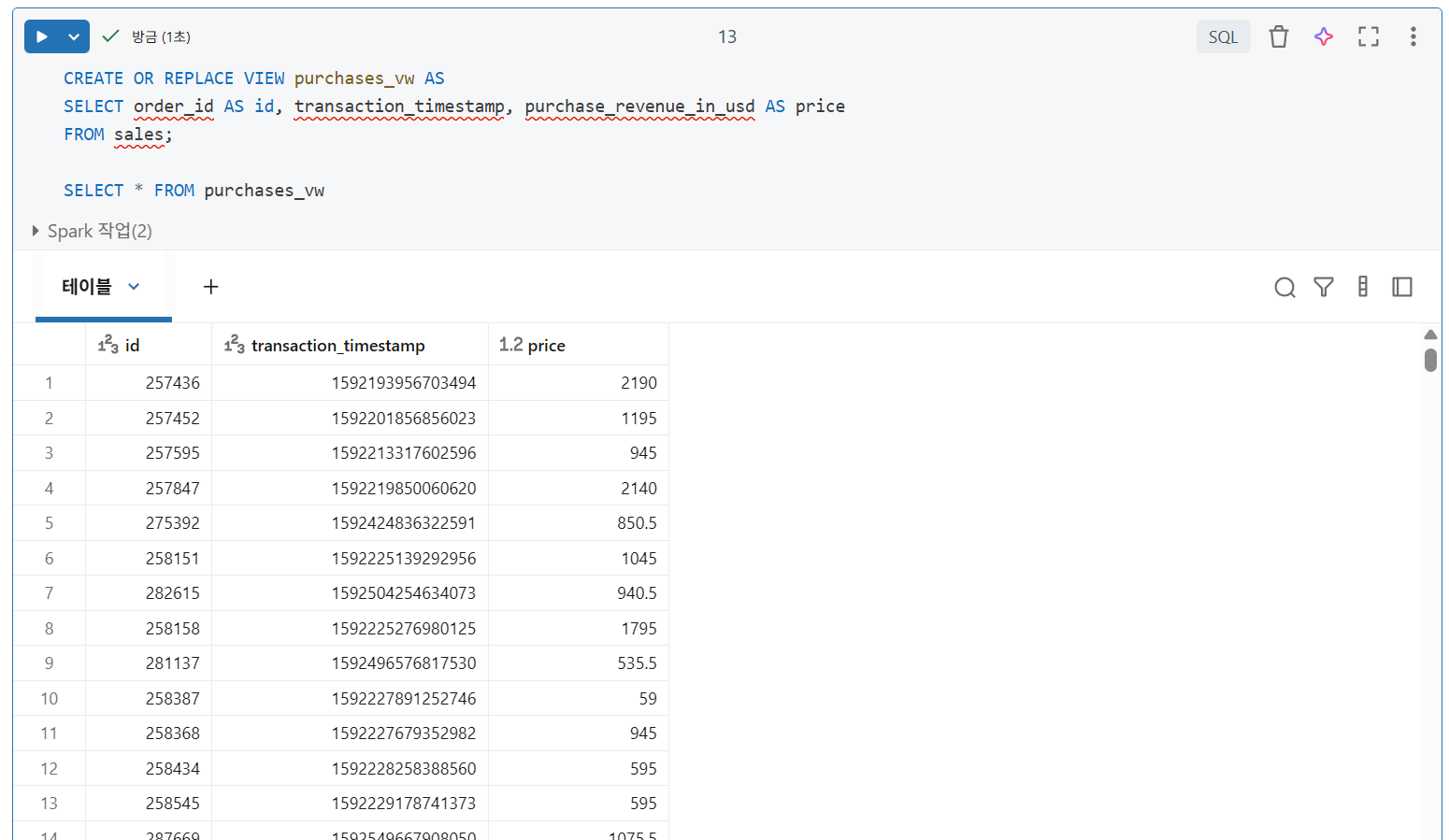Select the id cell 258158

[x=149, y=628]
